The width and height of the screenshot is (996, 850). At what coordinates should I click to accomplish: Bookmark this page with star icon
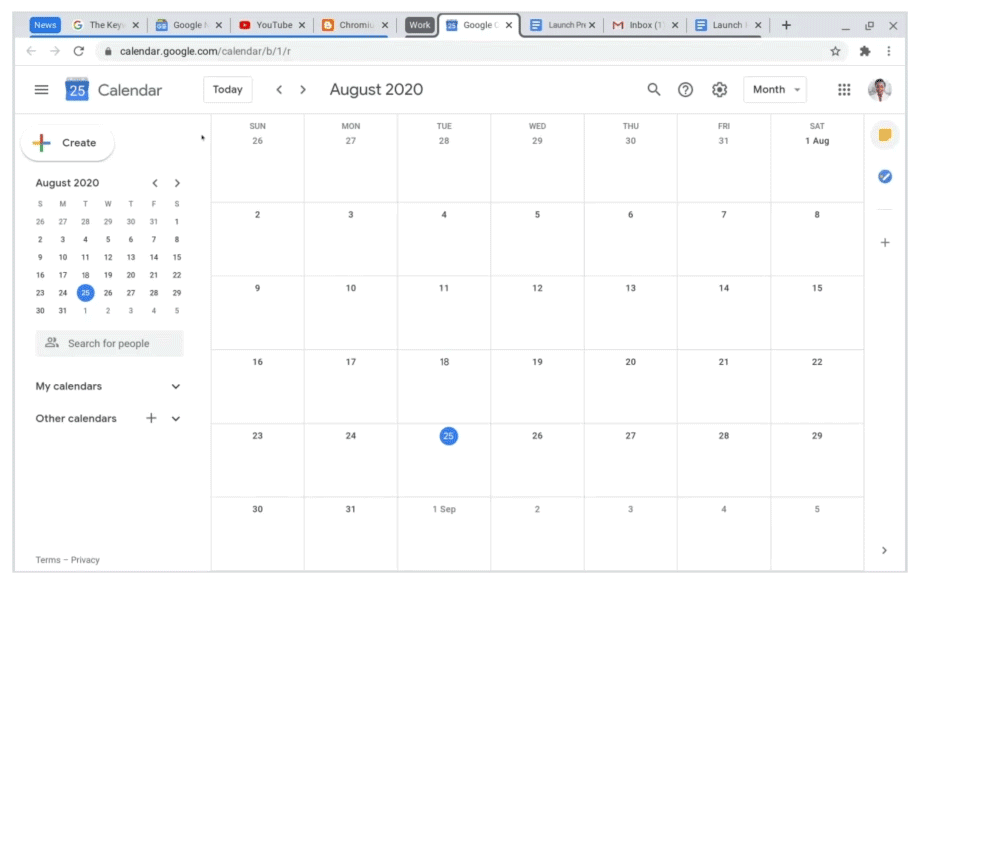(x=835, y=51)
